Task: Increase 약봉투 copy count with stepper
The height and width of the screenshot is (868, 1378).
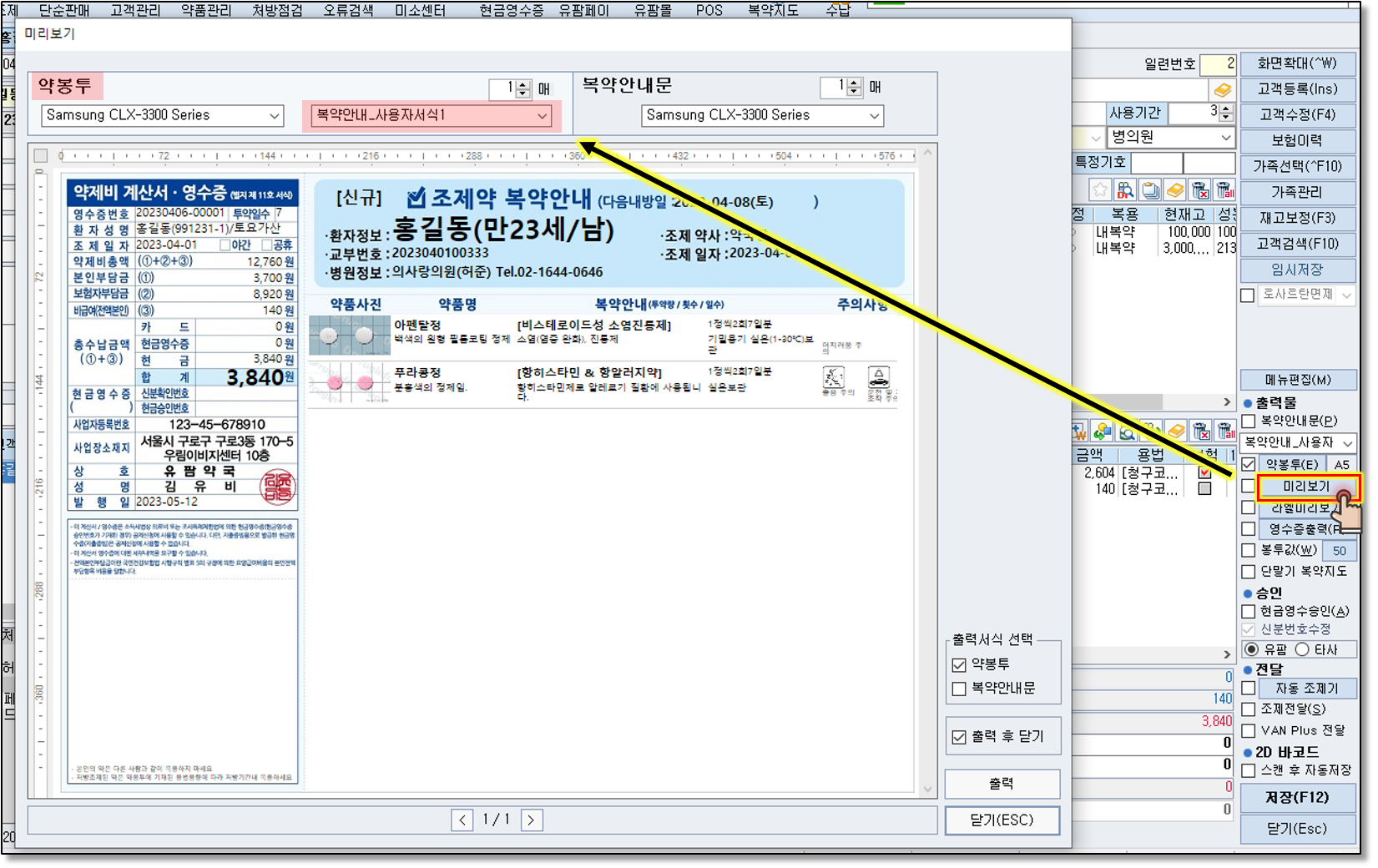Action: [x=523, y=84]
